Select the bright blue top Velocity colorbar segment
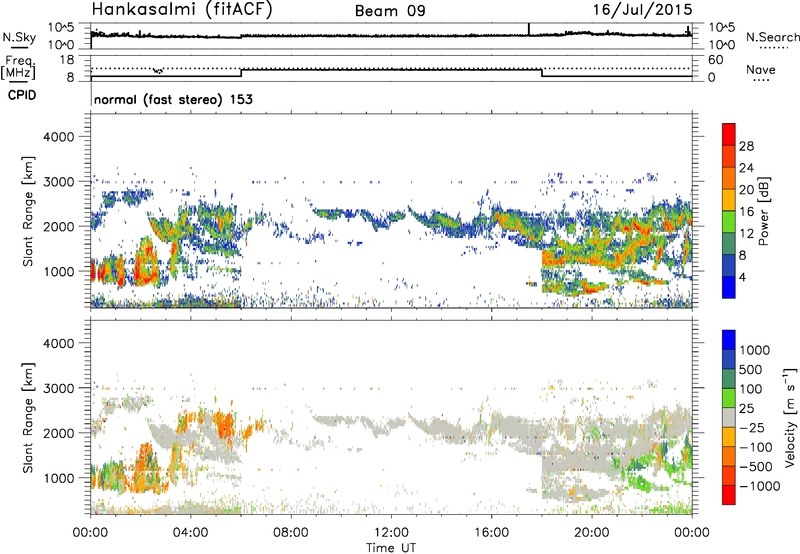 point(729,340)
